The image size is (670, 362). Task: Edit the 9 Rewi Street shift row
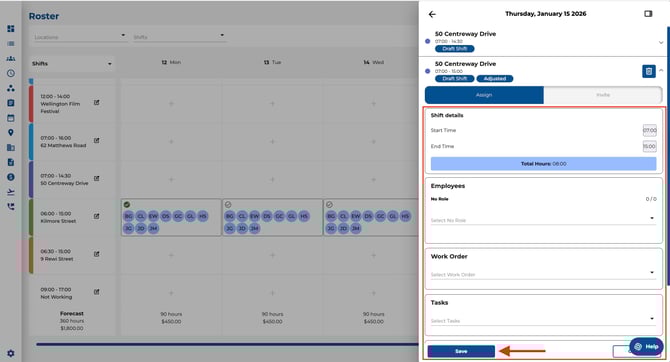click(97, 254)
